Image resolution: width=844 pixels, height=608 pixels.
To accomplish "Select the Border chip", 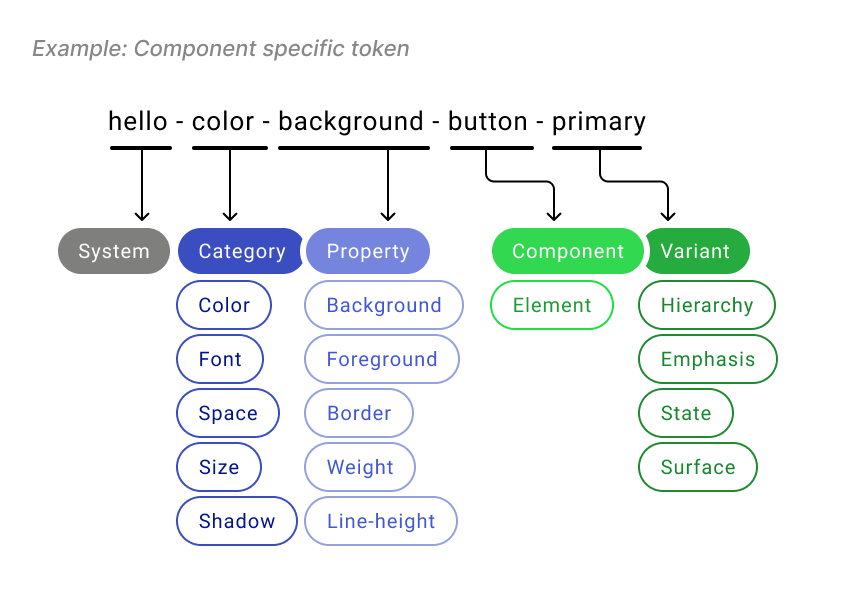I will click(359, 413).
